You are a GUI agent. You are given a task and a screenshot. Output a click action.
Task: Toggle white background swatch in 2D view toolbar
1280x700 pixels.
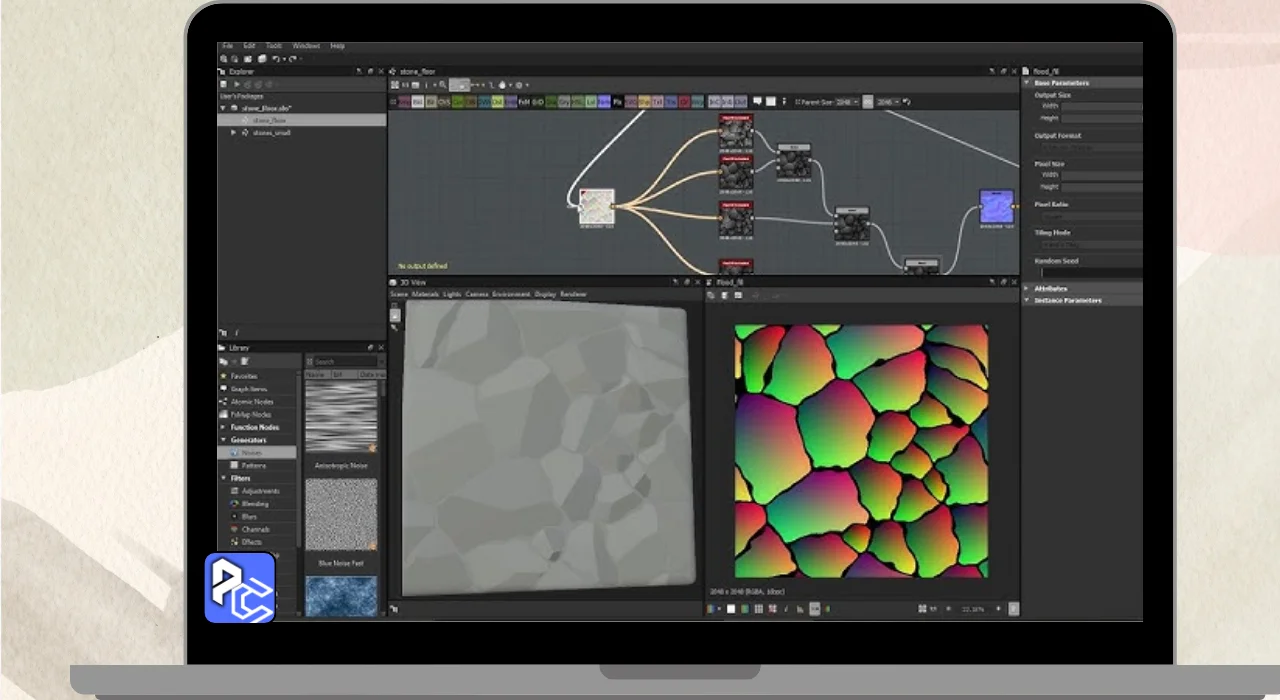731,608
